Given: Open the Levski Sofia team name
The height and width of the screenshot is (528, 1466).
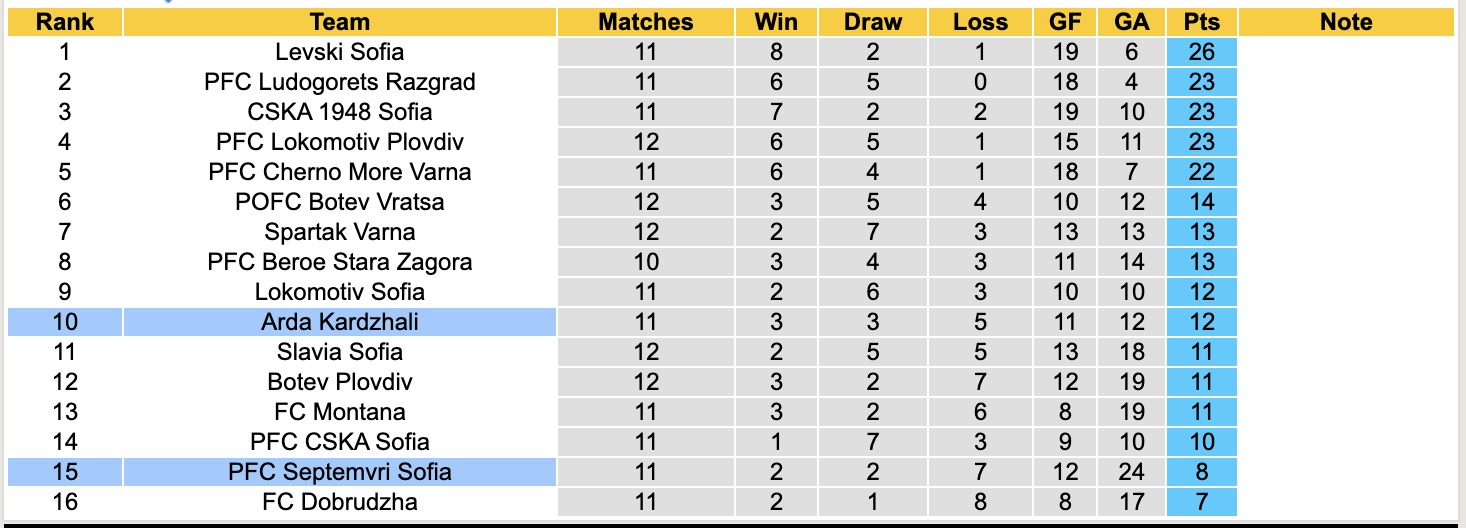Looking at the screenshot, I should click(340, 52).
